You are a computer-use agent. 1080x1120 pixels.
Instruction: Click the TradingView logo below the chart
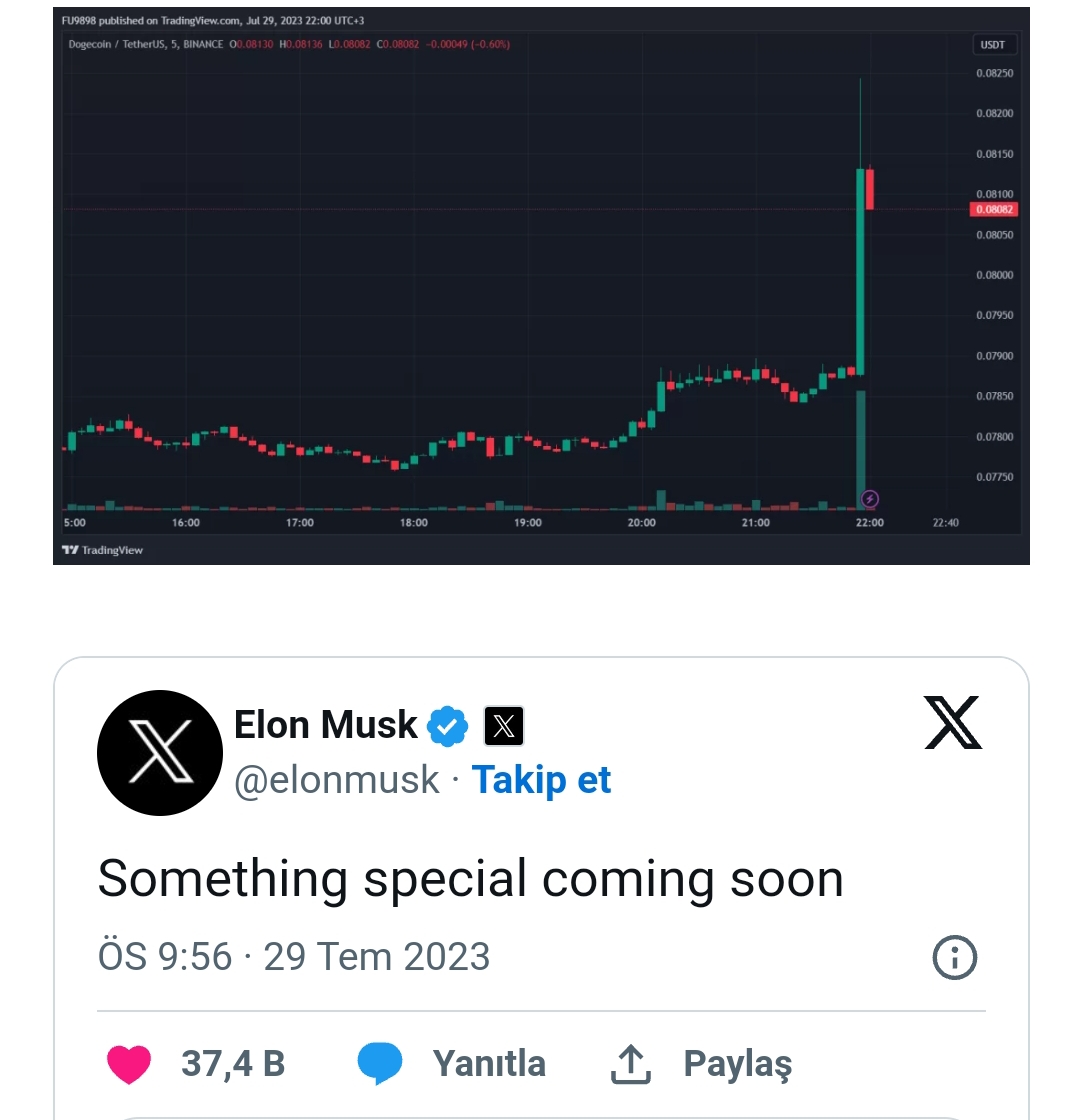102,550
